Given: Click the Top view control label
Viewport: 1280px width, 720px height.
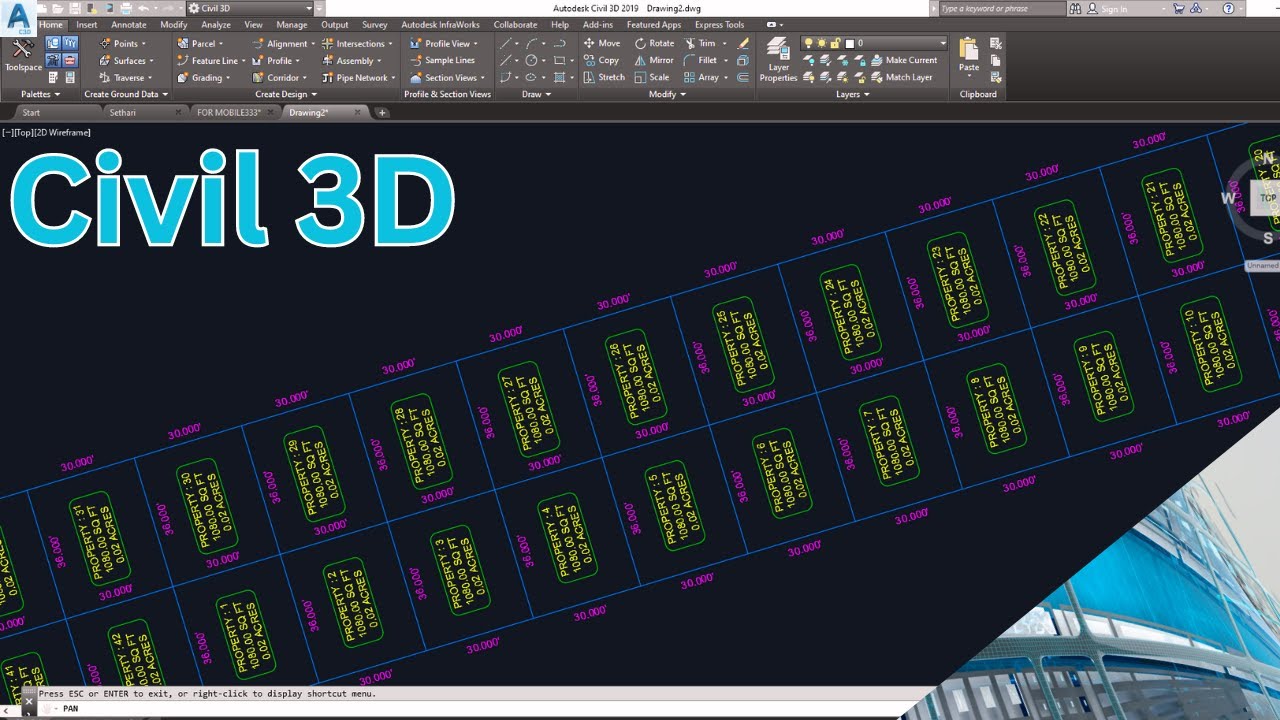Looking at the screenshot, I should tap(25, 133).
